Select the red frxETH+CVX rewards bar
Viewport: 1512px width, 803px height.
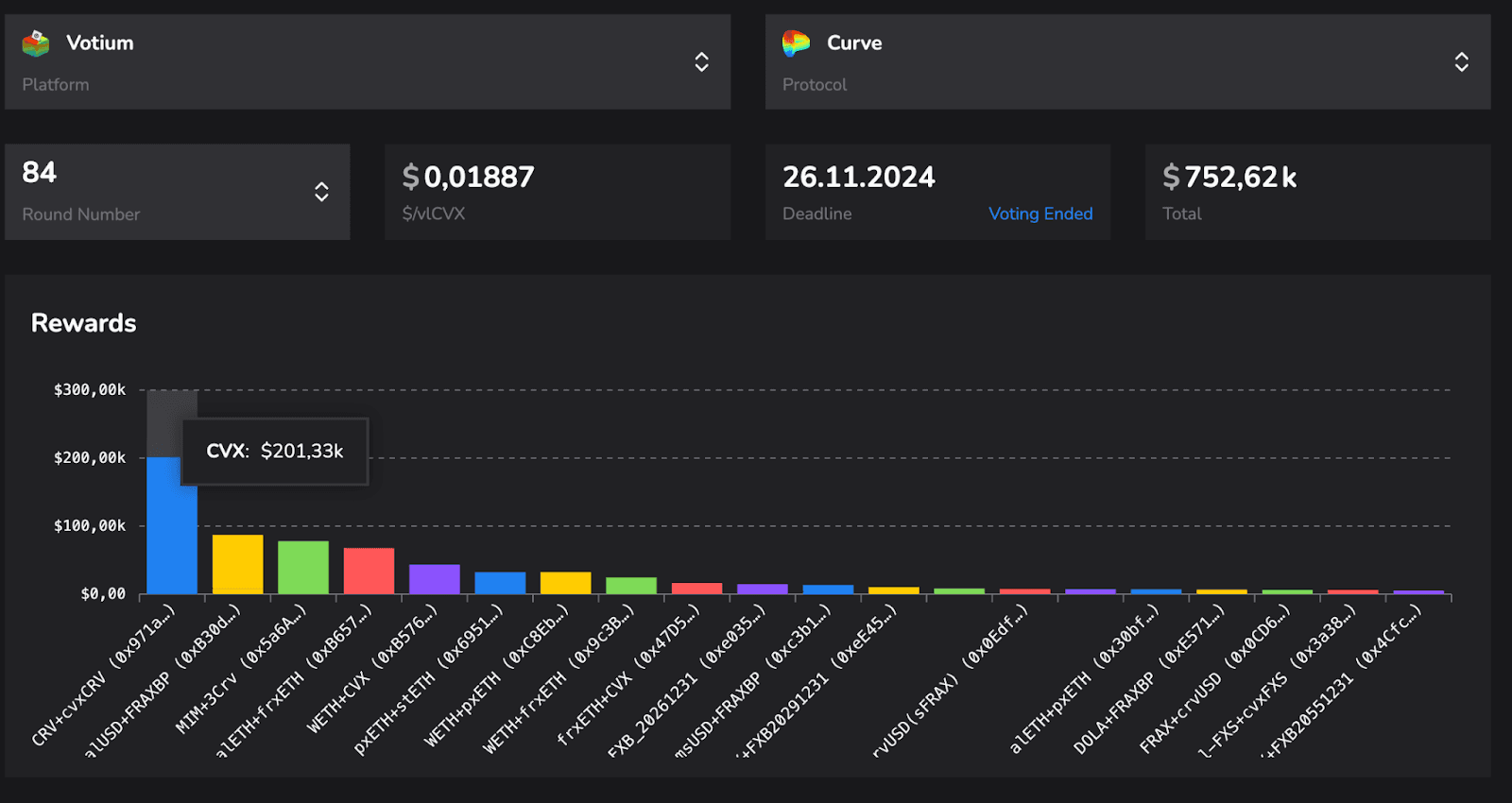coord(697,589)
